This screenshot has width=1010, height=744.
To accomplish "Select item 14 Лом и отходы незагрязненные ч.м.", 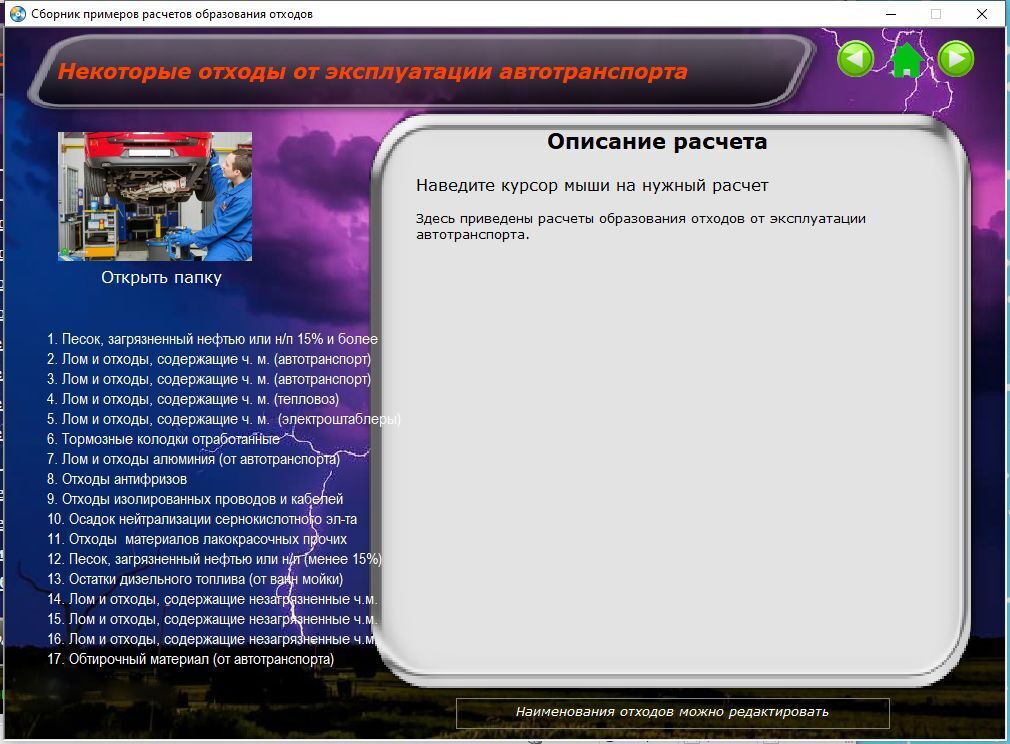I will pyautogui.click(x=212, y=598).
